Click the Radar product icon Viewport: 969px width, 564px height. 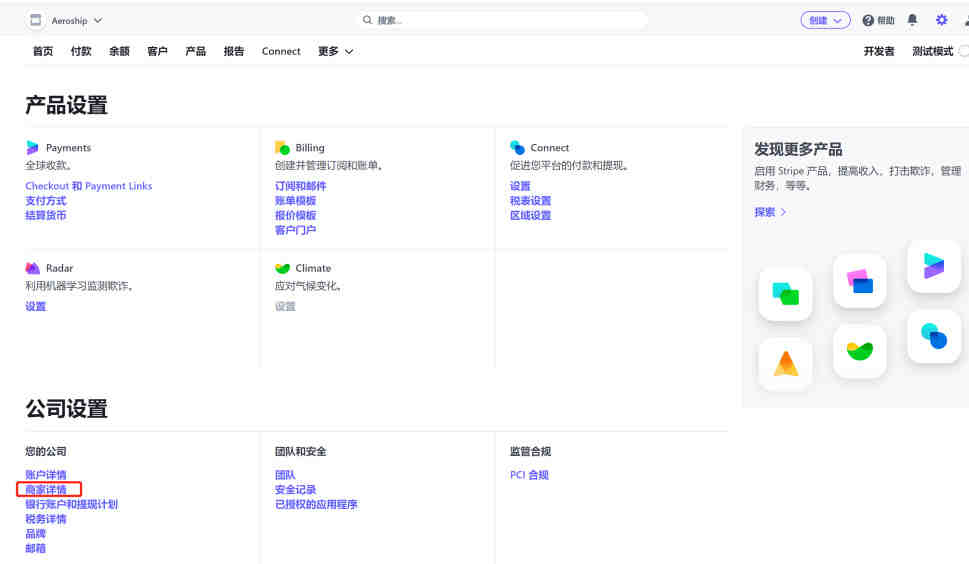32,268
